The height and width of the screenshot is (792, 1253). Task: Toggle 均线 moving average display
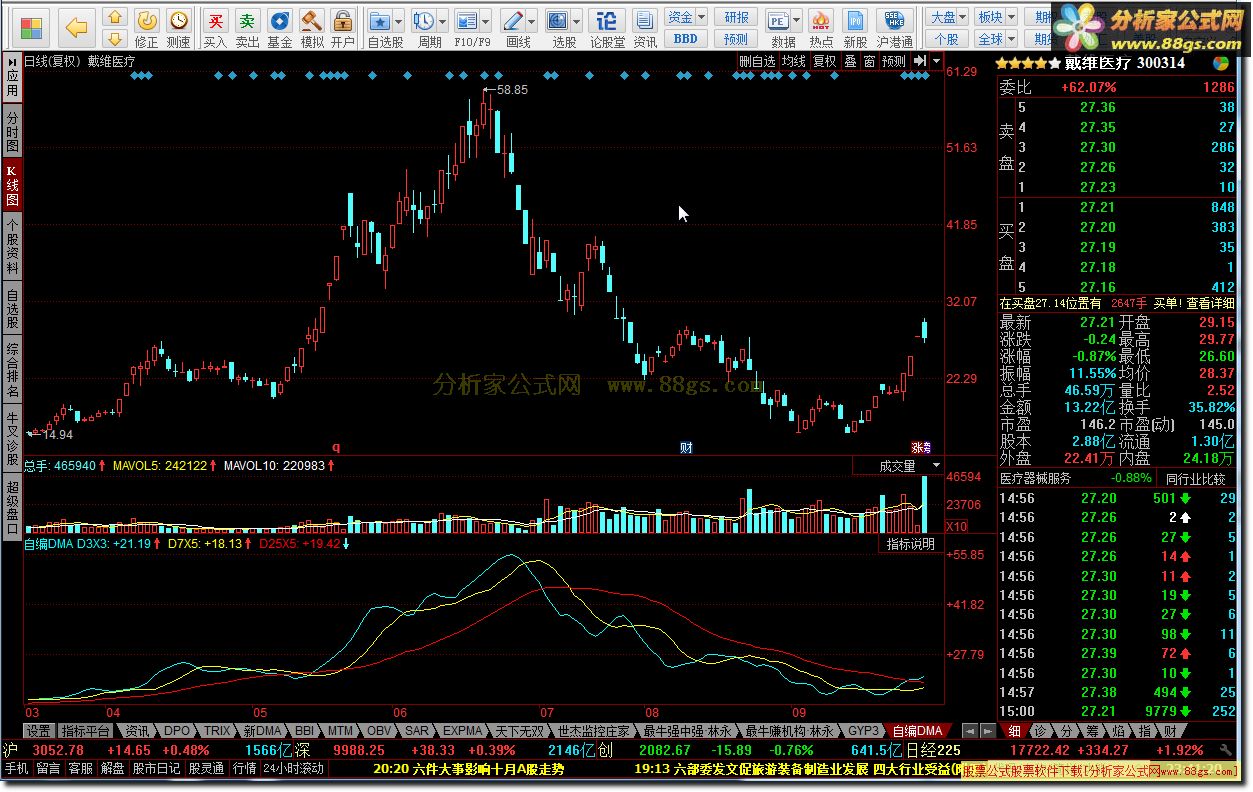(794, 61)
